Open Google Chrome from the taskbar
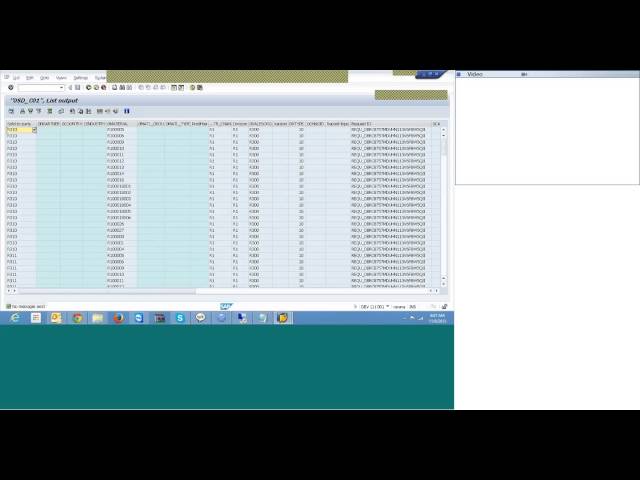The image size is (640, 480). tap(77, 318)
